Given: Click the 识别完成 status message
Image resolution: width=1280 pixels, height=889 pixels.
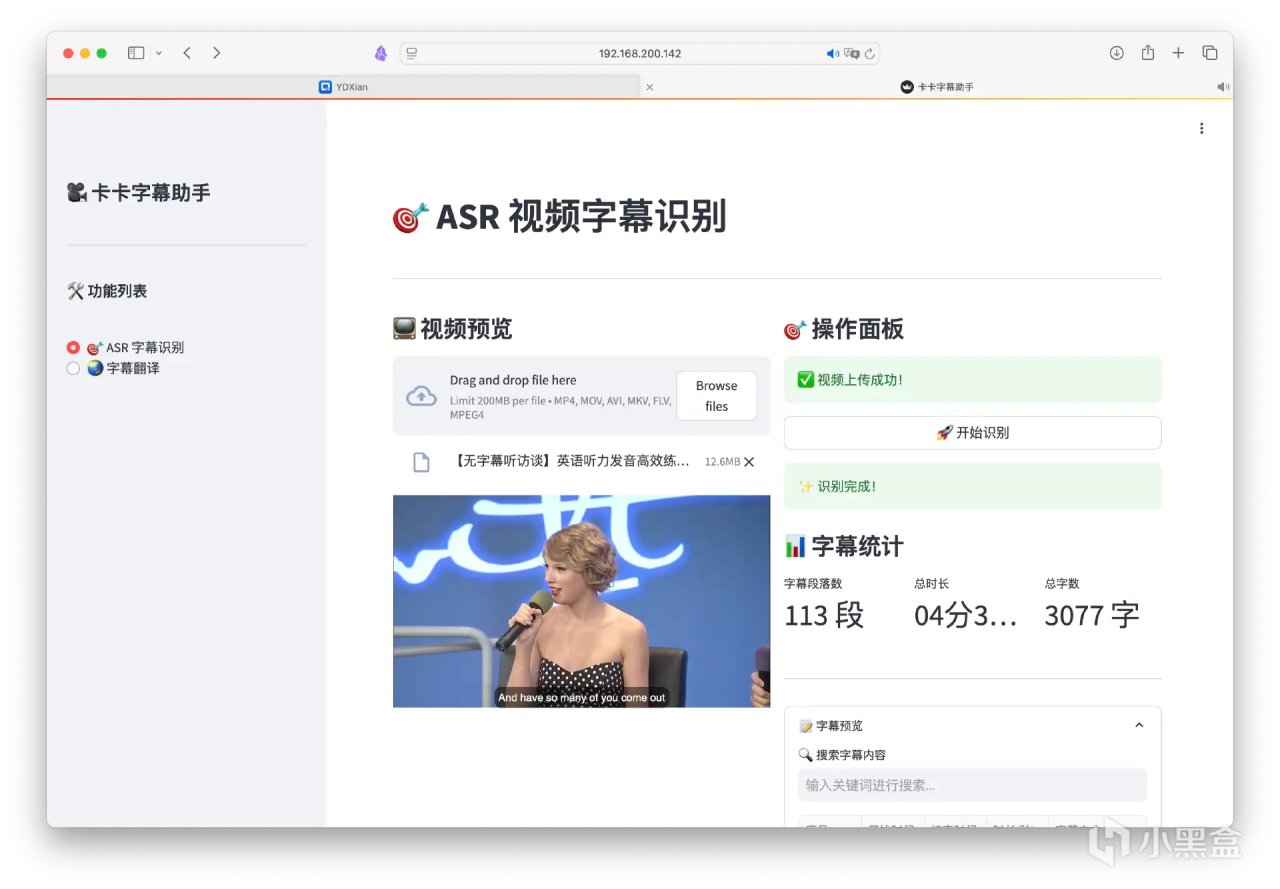Looking at the screenshot, I should coord(973,486).
